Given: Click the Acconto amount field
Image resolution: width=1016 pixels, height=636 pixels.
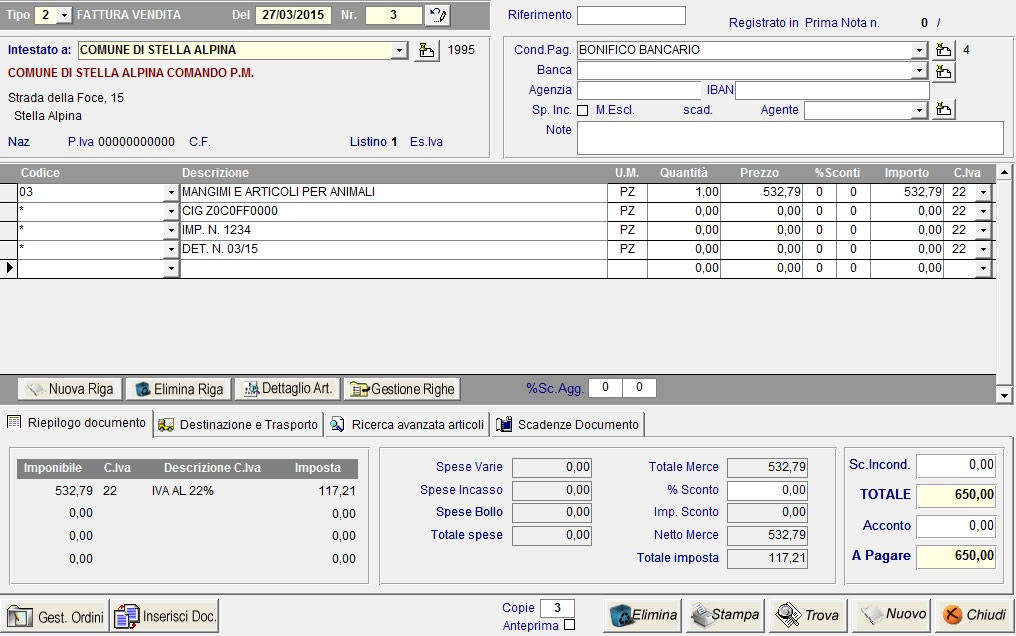Looking at the screenshot, I should (x=956, y=526).
